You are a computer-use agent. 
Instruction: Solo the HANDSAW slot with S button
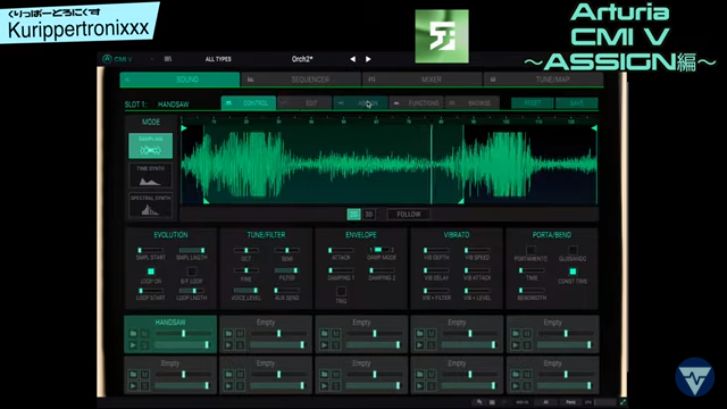144,345
